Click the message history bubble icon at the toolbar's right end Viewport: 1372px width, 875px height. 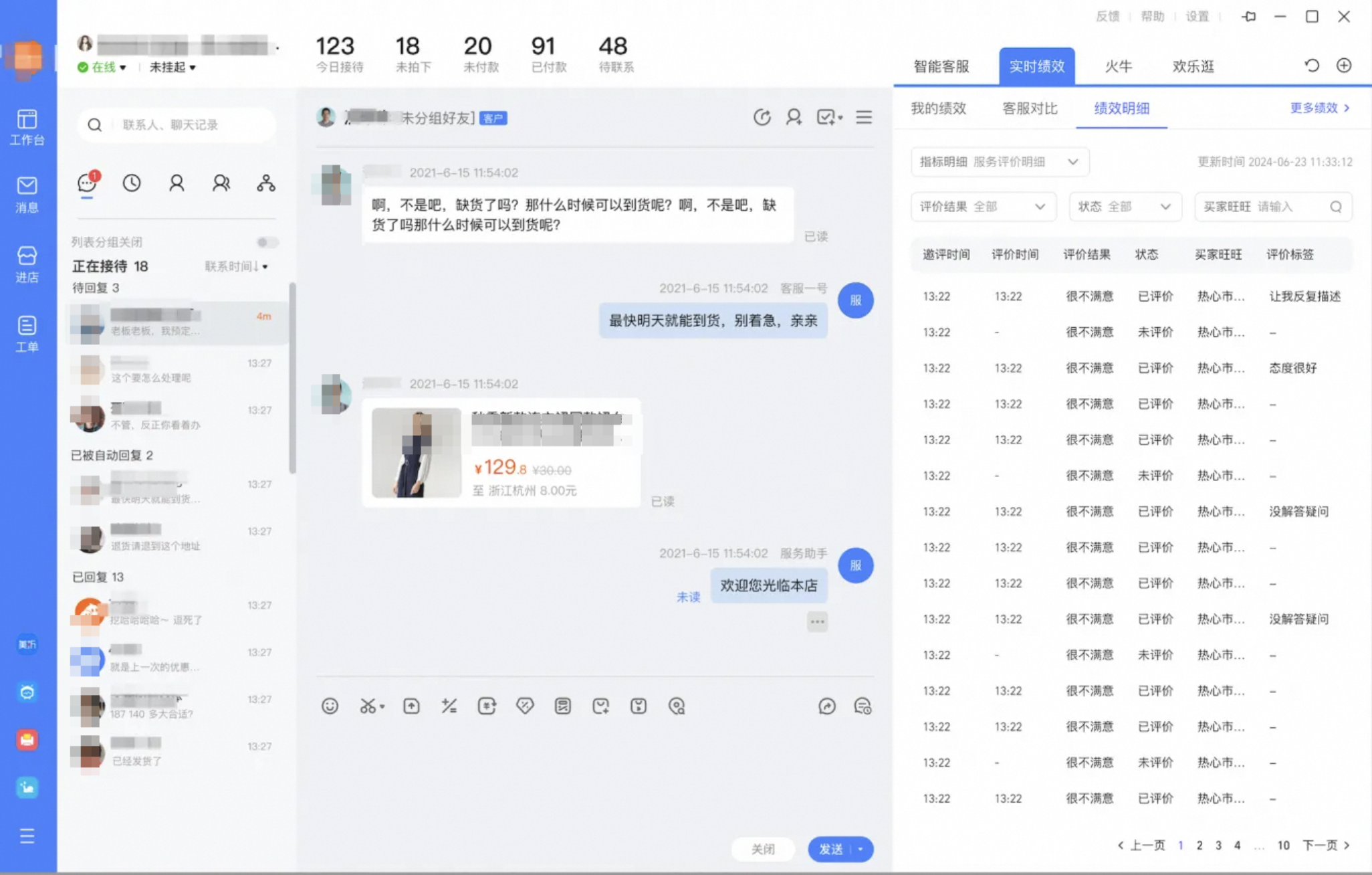tap(863, 706)
